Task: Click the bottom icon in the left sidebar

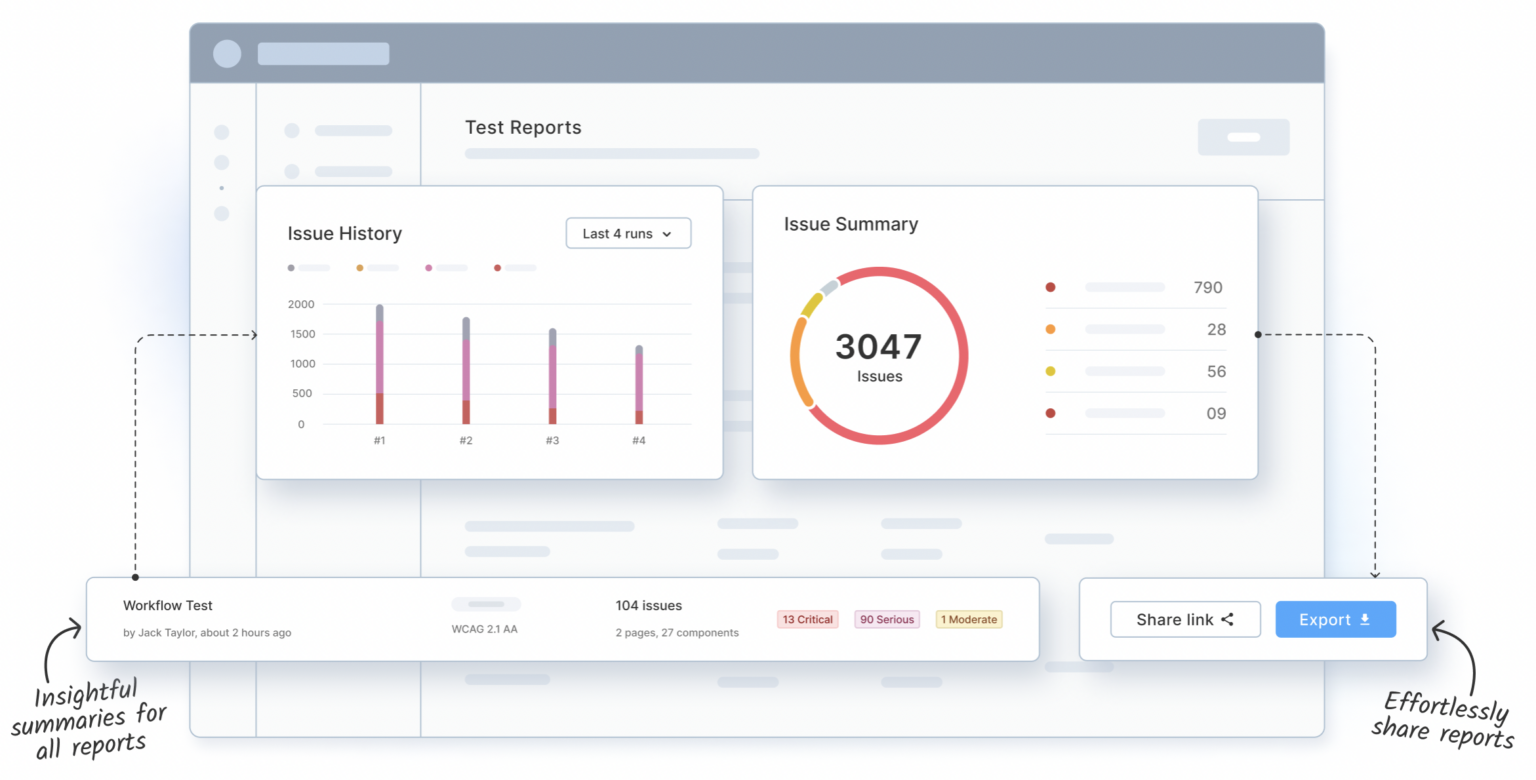Action: pyautogui.click(x=222, y=213)
